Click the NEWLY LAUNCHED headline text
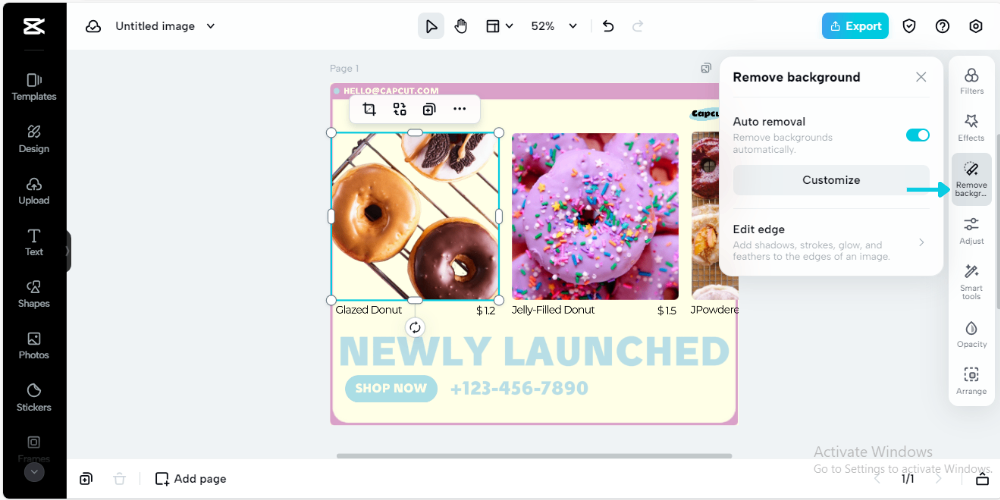 [534, 351]
